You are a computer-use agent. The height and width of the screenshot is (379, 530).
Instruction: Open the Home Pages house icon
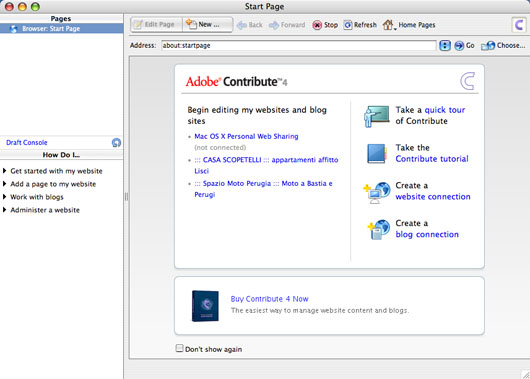pos(388,25)
